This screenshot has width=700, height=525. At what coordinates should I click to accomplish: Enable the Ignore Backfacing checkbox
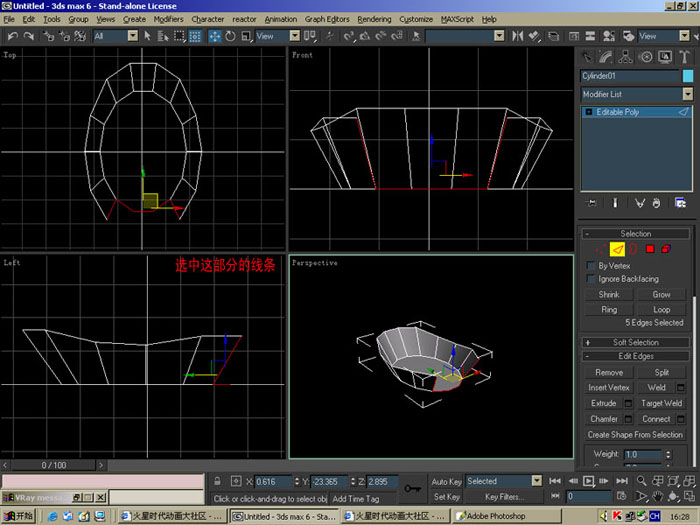[591, 279]
